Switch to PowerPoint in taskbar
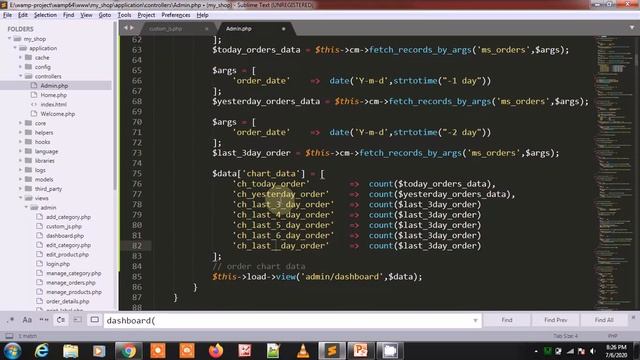Screen dimensions: 640x360 pos(360,351)
